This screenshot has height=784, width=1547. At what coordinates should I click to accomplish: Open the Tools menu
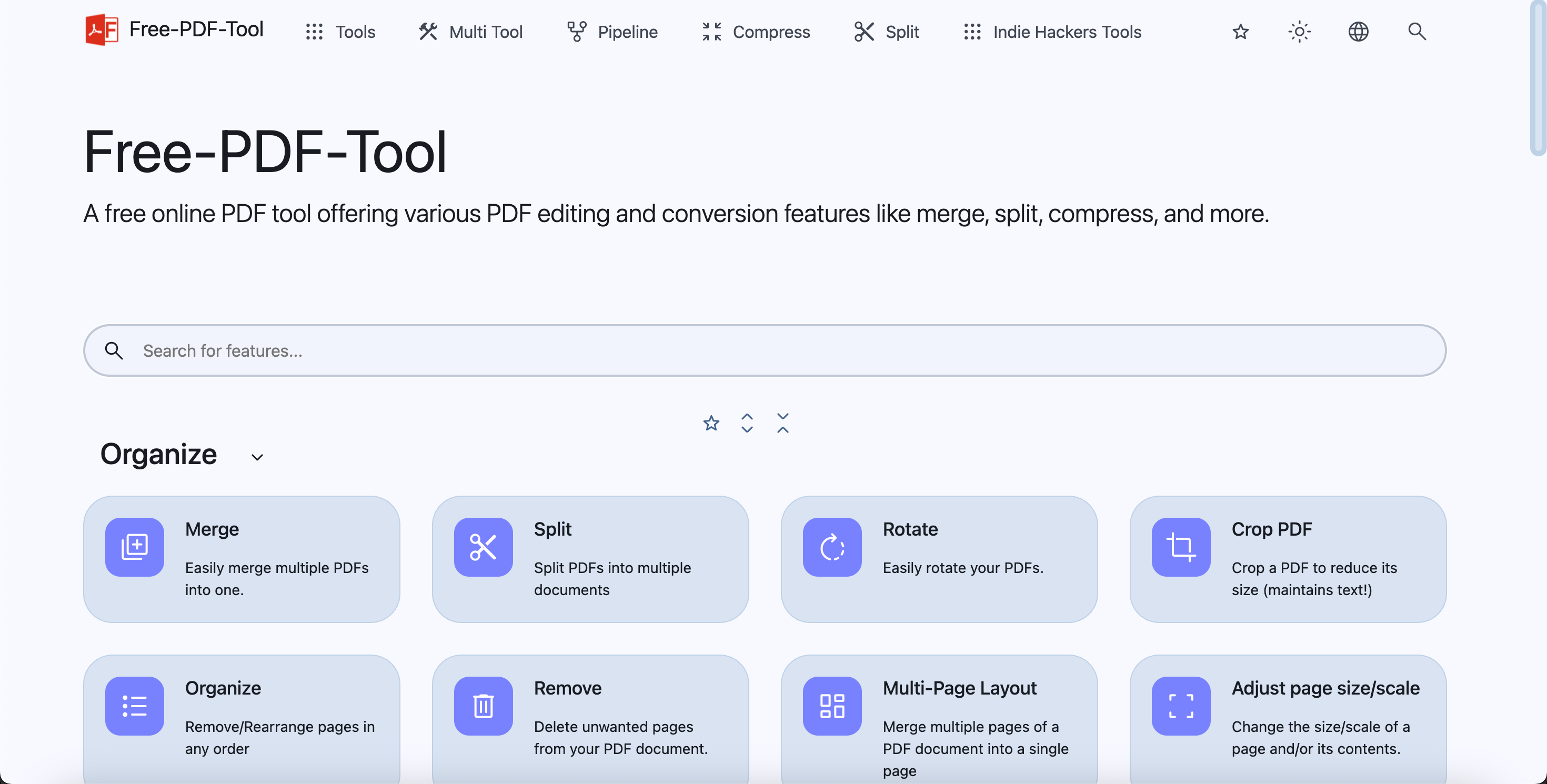[x=340, y=31]
